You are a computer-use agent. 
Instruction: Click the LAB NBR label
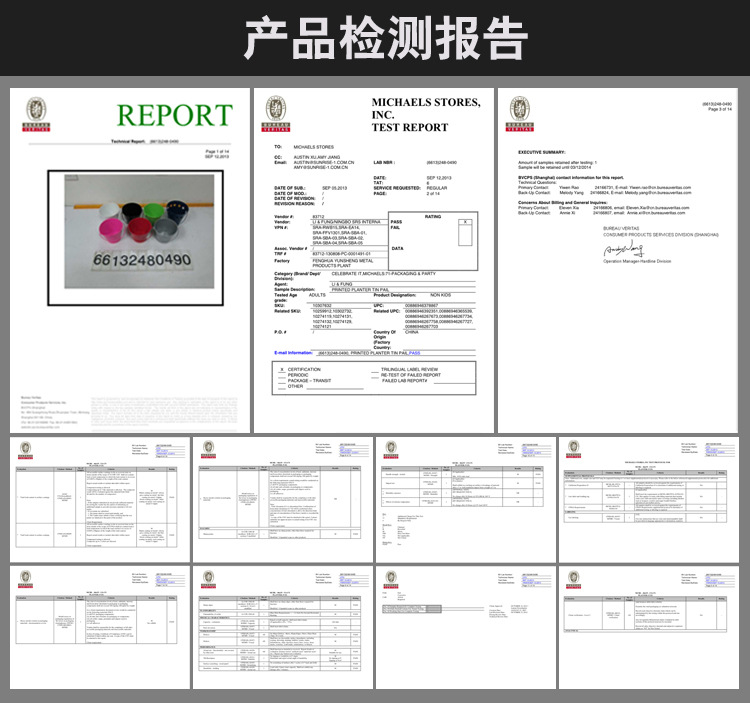coord(384,163)
